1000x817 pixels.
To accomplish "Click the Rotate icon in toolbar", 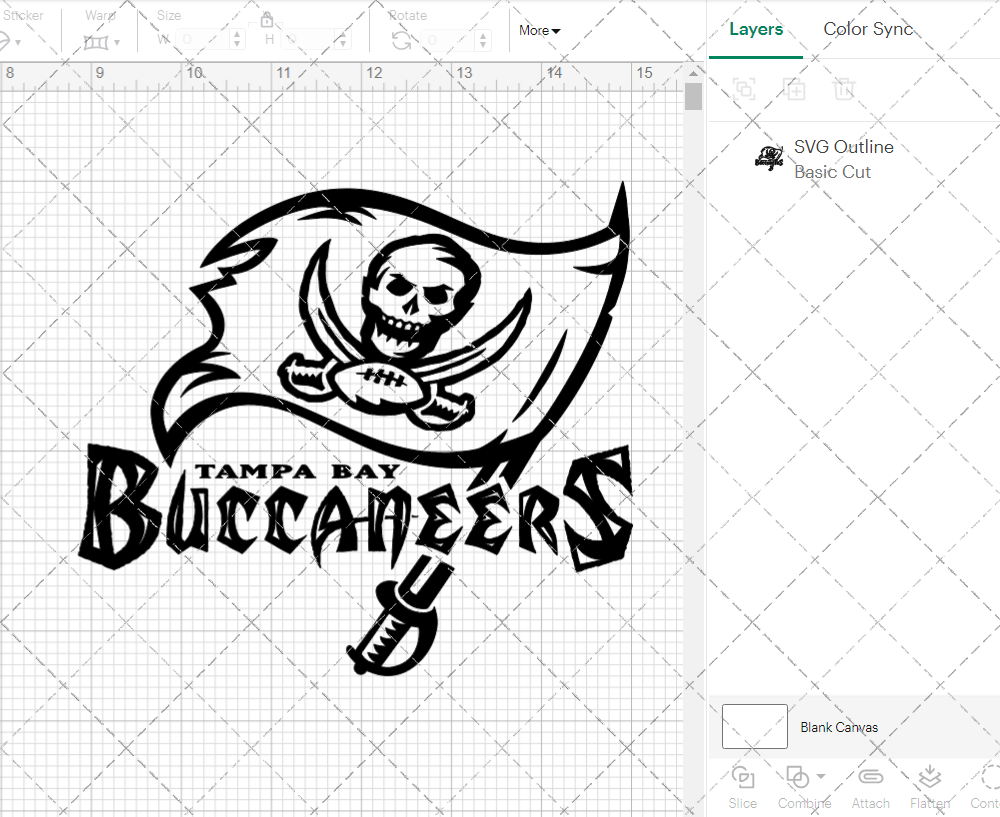I will point(401,40).
